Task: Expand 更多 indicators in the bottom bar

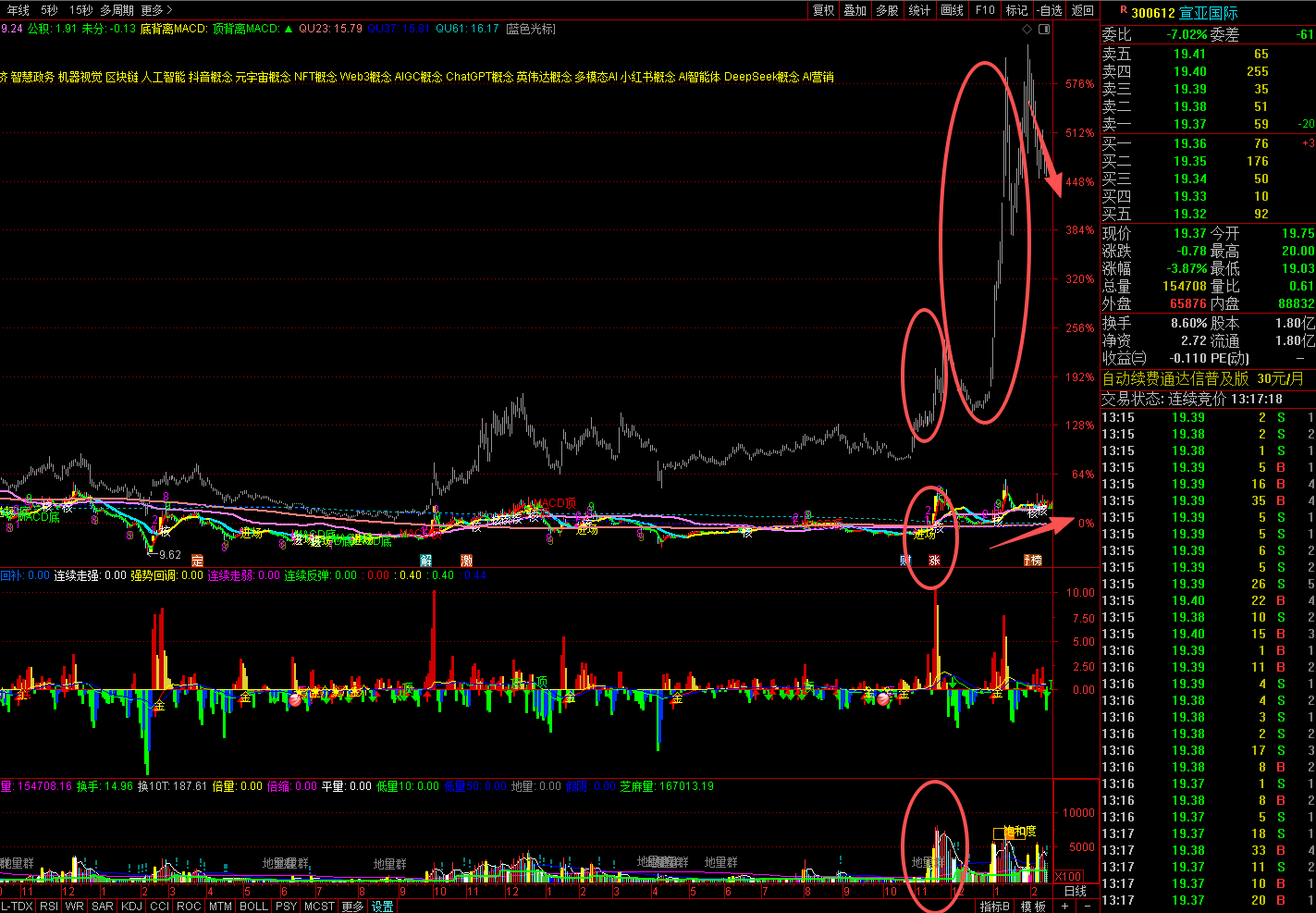Action: click(x=353, y=907)
